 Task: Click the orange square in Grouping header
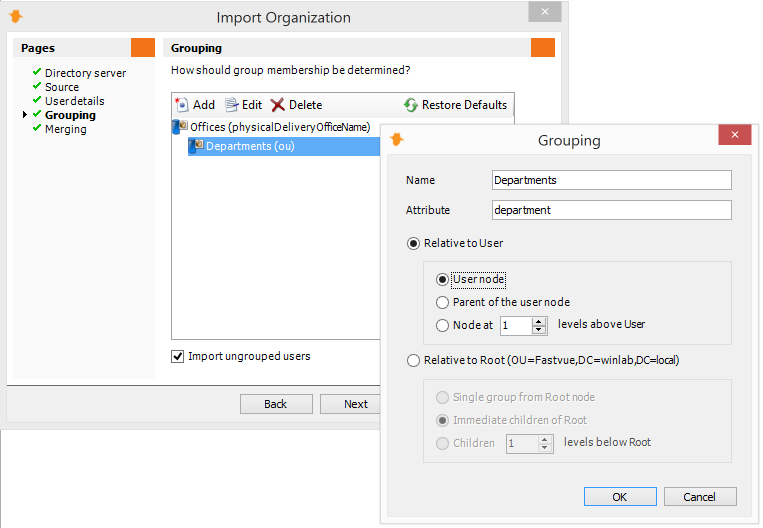point(543,48)
